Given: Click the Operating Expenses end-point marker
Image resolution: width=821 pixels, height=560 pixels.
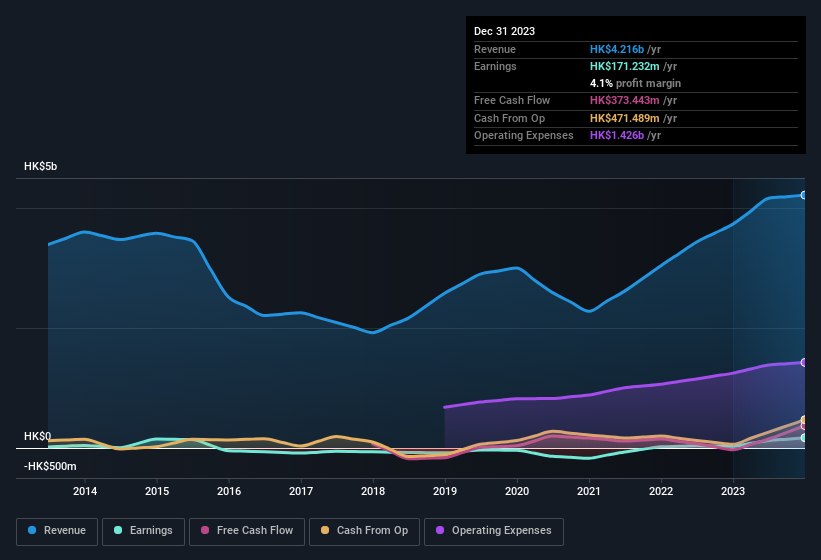Looking at the screenshot, I should [804, 362].
